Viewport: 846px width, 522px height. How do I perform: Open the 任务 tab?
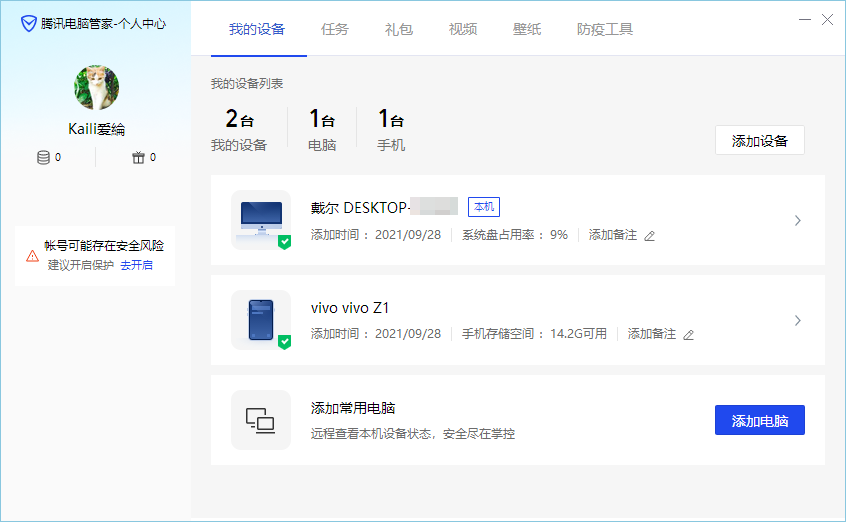[335, 29]
